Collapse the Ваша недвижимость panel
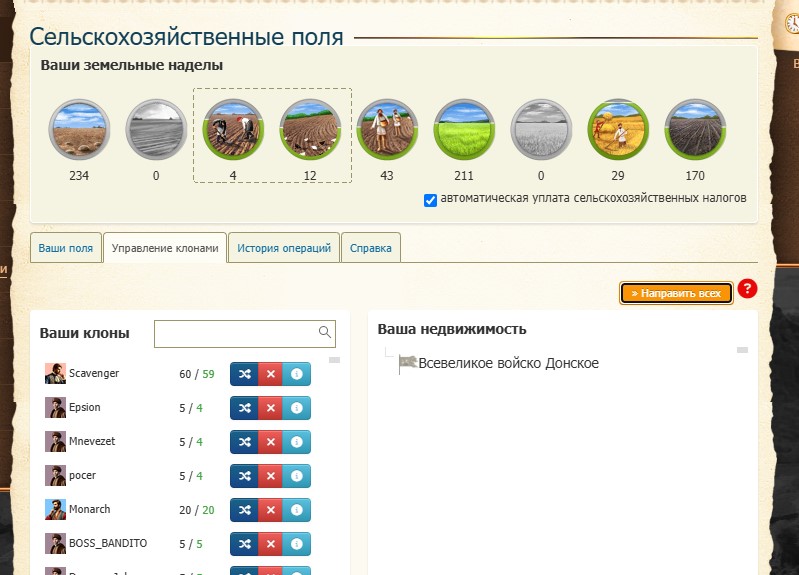Screen dimensions: 799x575 (742, 350)
